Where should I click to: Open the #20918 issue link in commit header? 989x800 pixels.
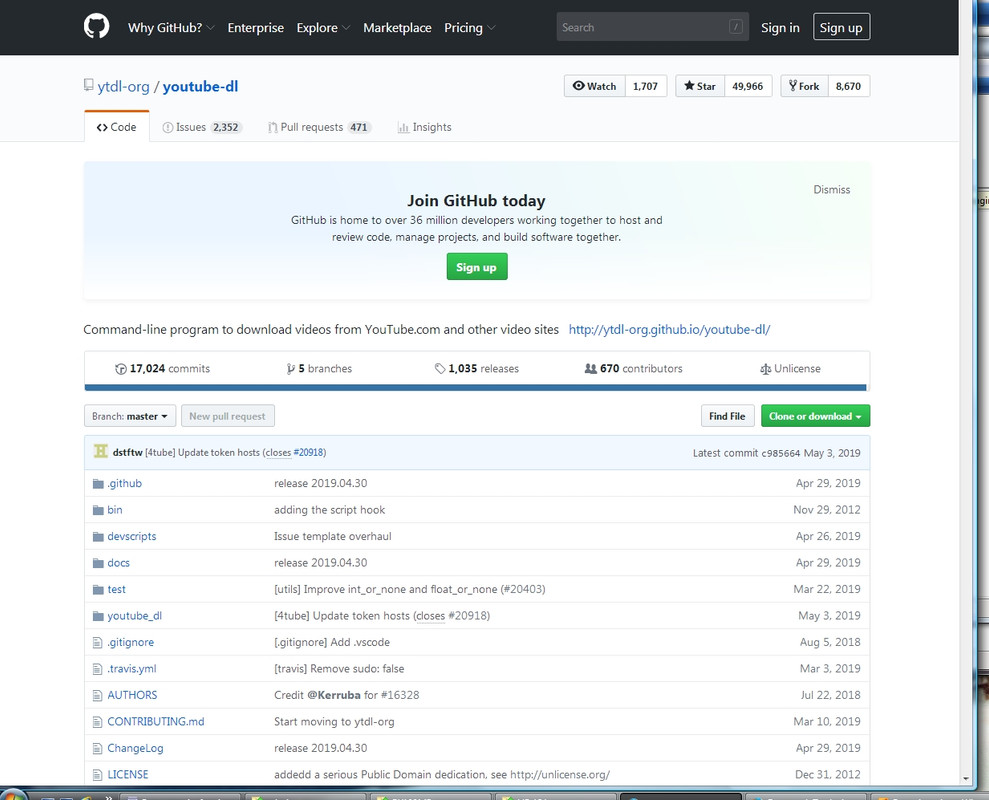click(x=309, y=452)
